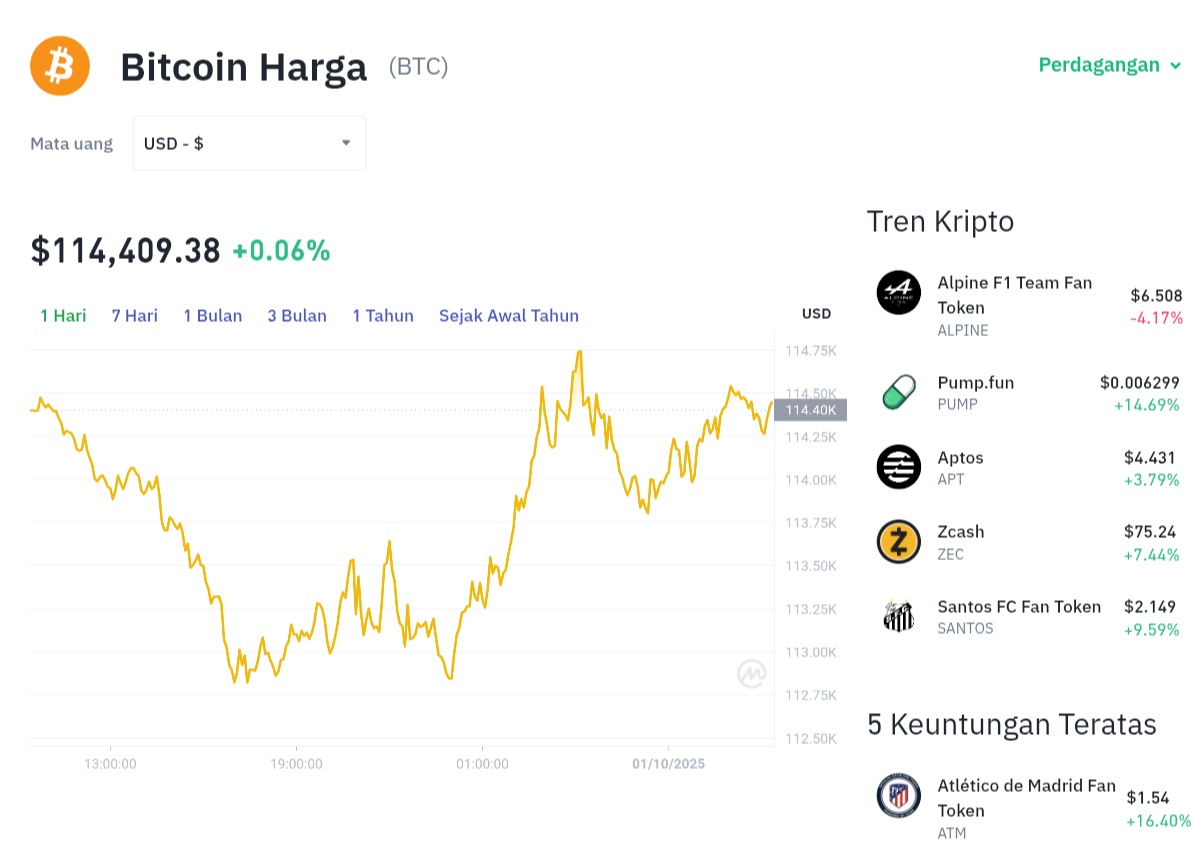
Task: Click the Zcash coin icon
Action: (x=898, y=542)
